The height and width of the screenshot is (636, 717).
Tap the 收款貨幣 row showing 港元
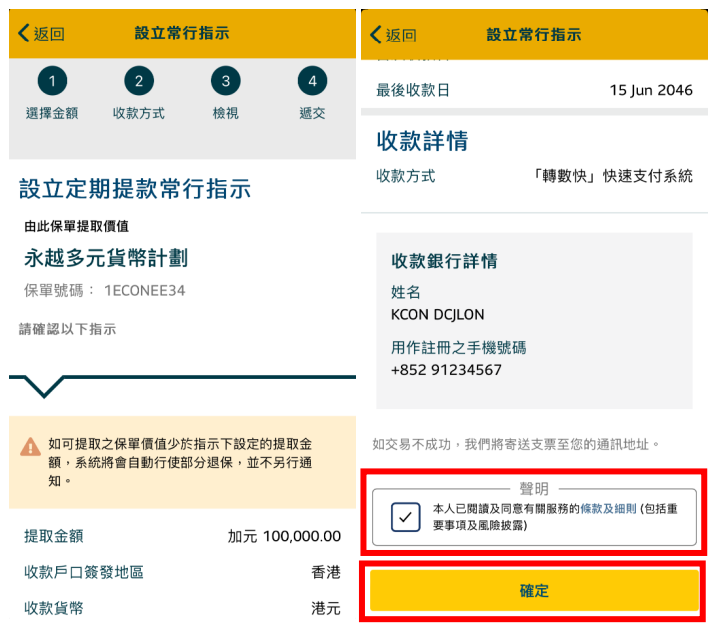182,608
